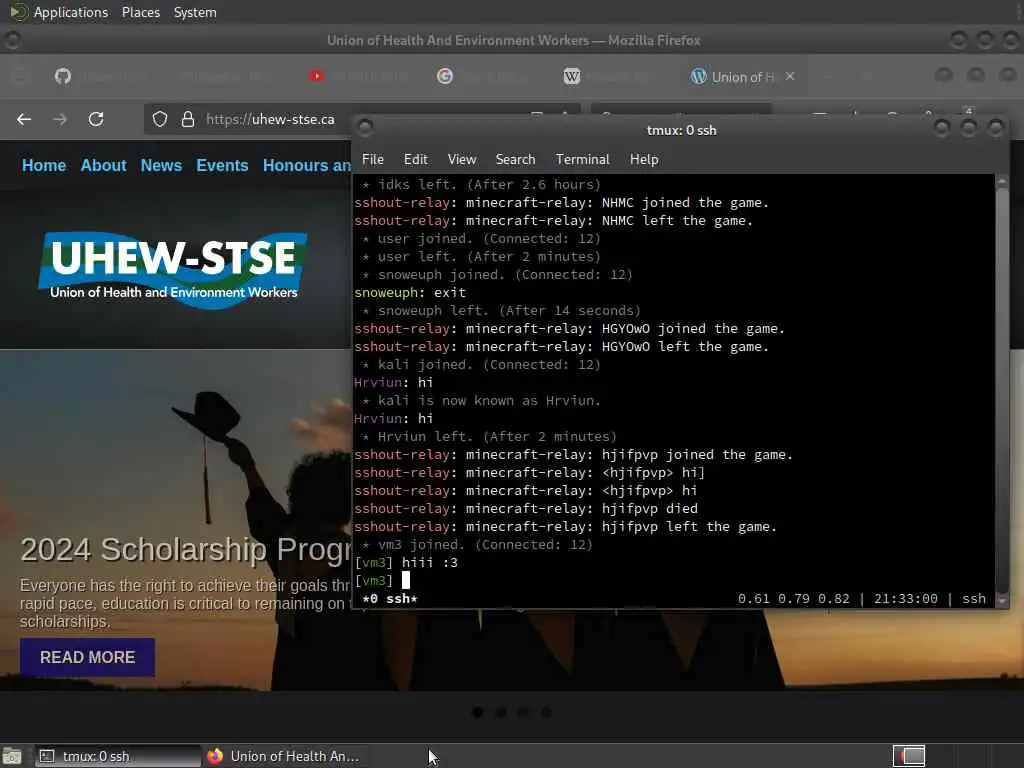Viewport: 1024px width, 768px height.
Task: Select Union of Health Firefox taskbar entry
Action: click(x=284, y=756)
